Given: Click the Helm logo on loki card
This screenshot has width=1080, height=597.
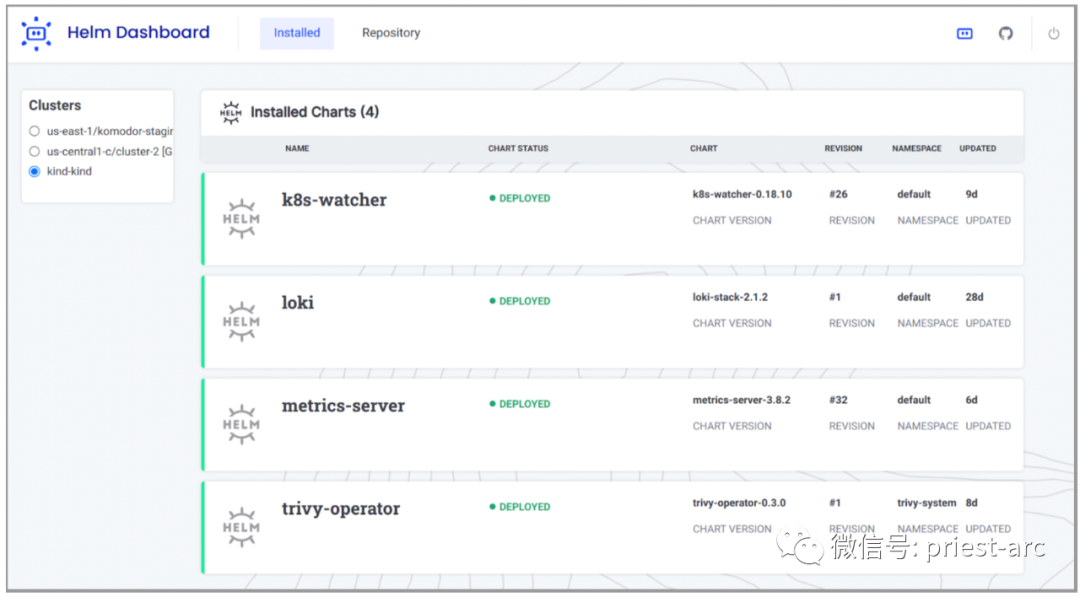Looking at the screenshot, I should [241, 322].
